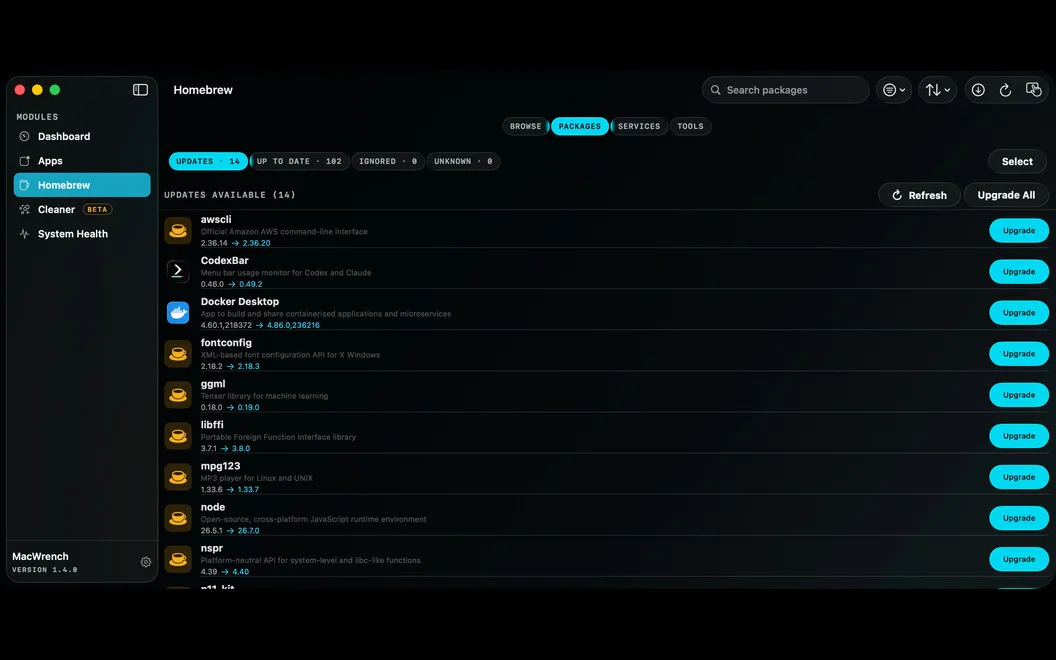
Task: Upgrade the libffi package
Action: (x=1019, y=436)
